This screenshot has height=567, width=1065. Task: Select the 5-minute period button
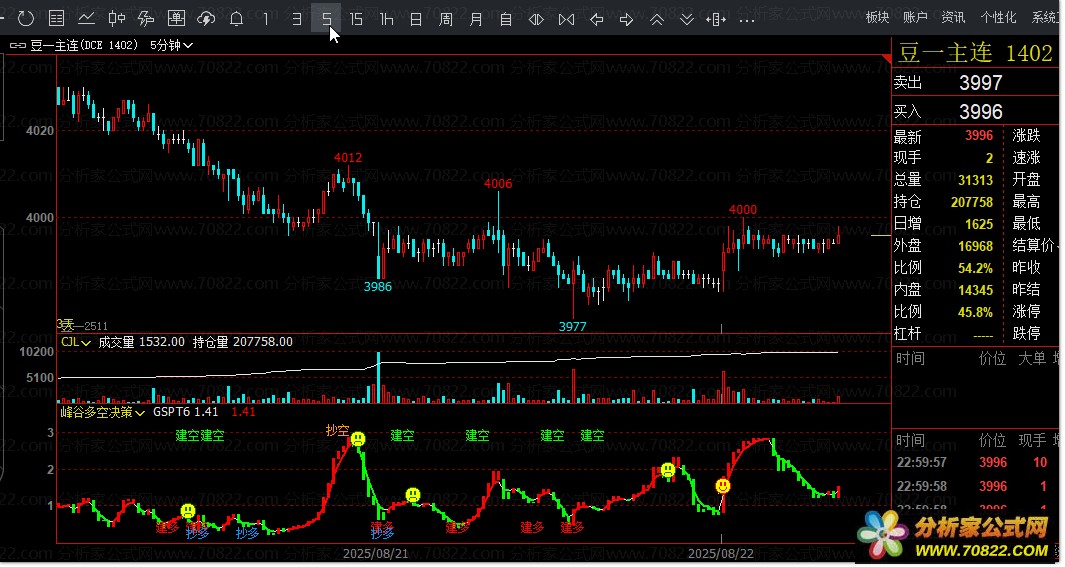click(326, 18)
